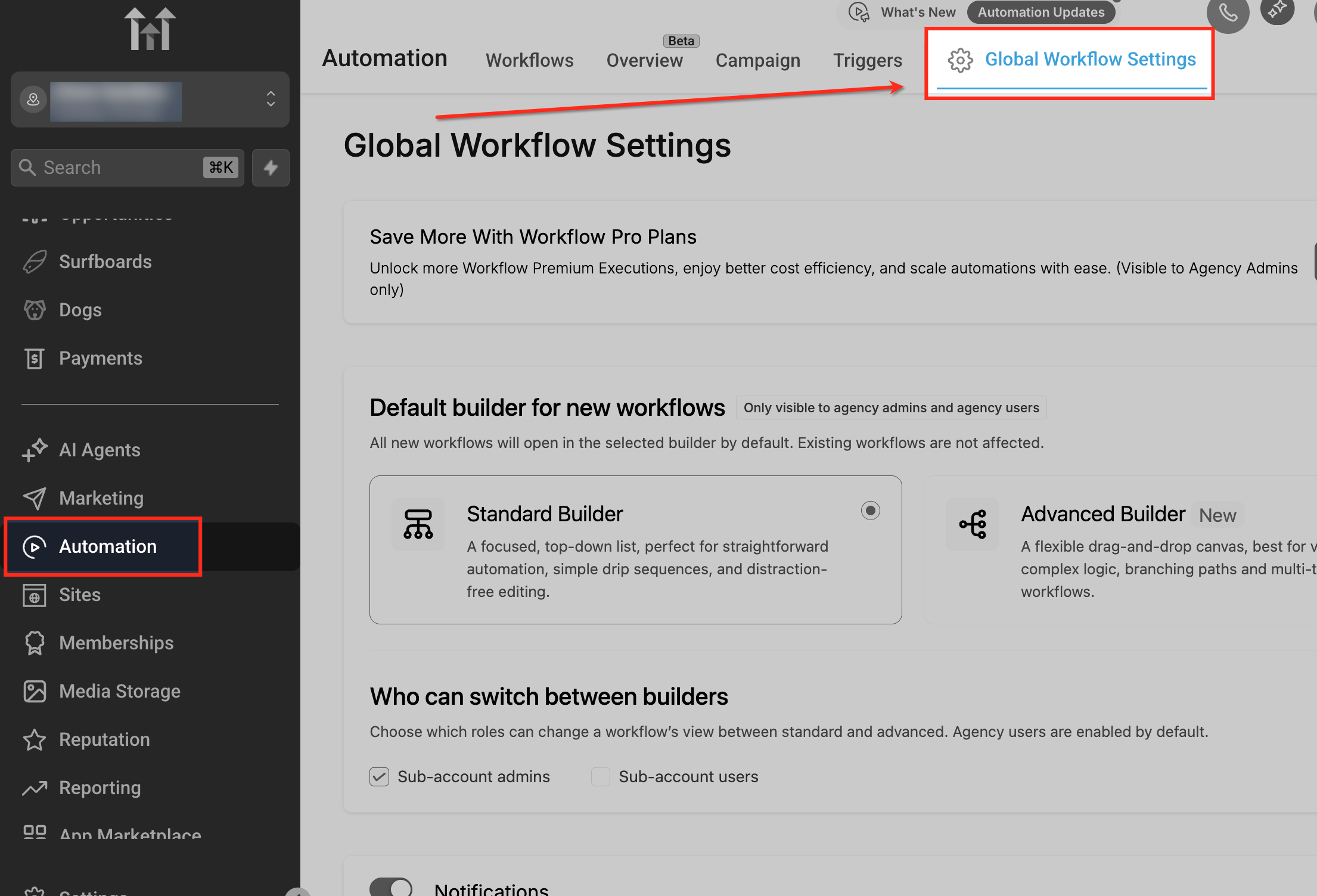Image resolution: width=1317 pixels, height=896 pixels.
Task: Open the AI sparkle assistant icon
Action: (x=1276, y=10)
